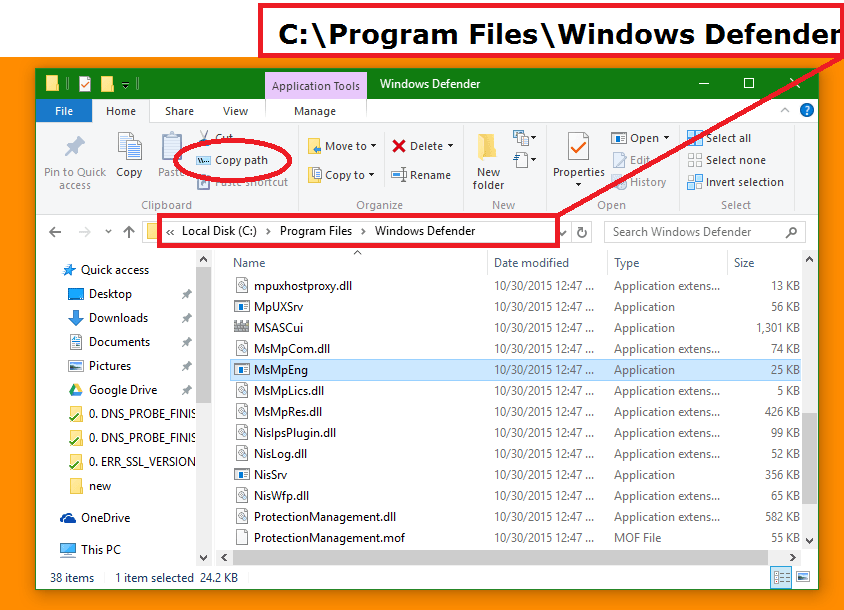Select the Rename icon
This screenshot has width=844, height=610.
tap(422, 173)
